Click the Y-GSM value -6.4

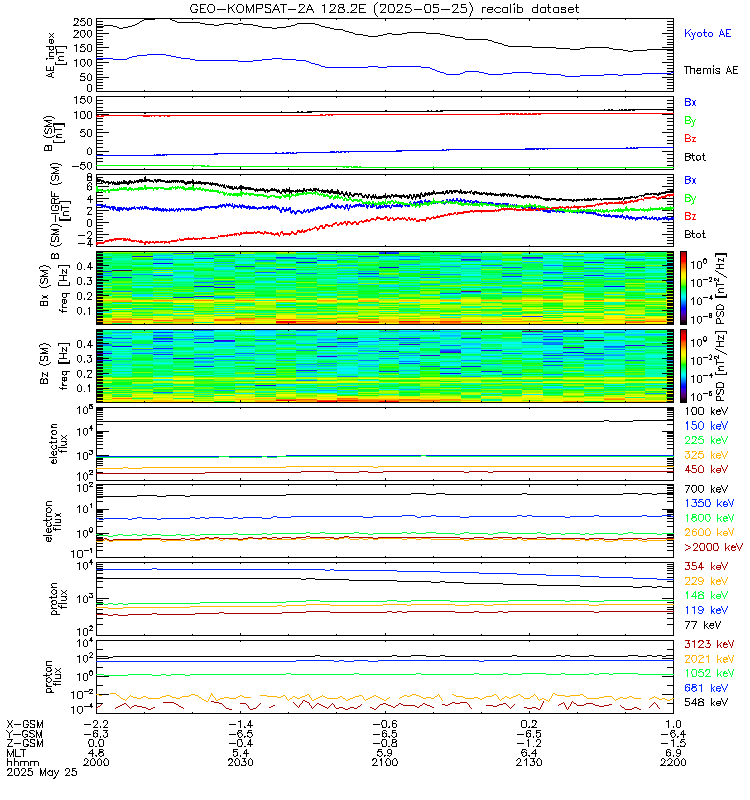click(x=673, y=734)
